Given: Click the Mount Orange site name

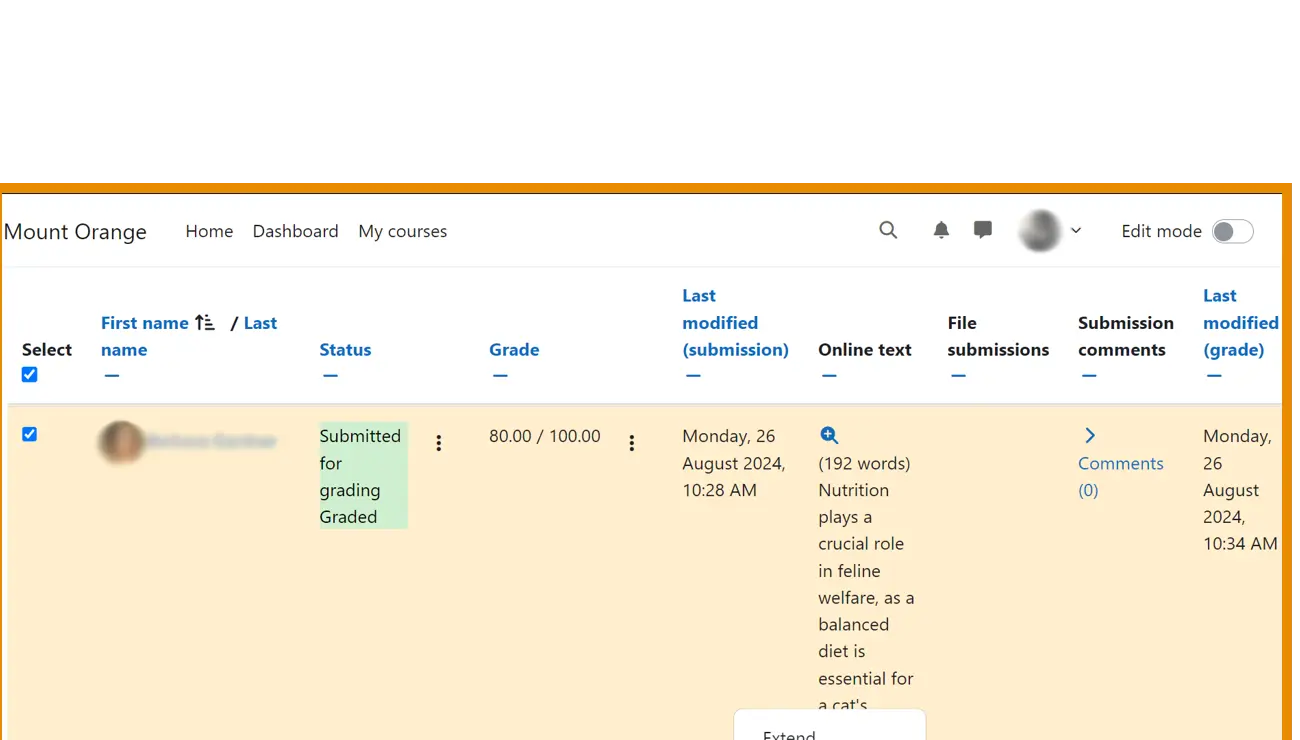Looking at the screenshot, I should pos(75,232).
